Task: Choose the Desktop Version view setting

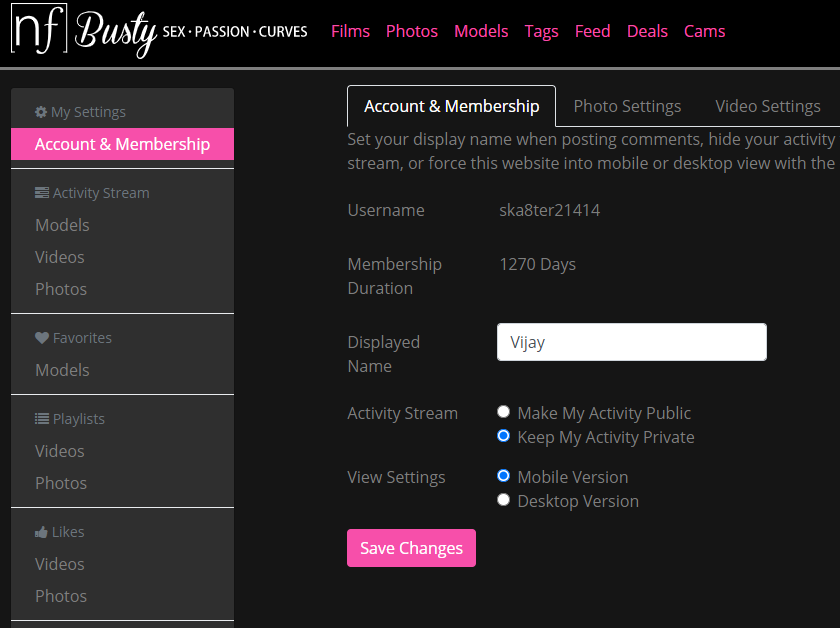Action: pyautogui.click(x=504, y=500)
